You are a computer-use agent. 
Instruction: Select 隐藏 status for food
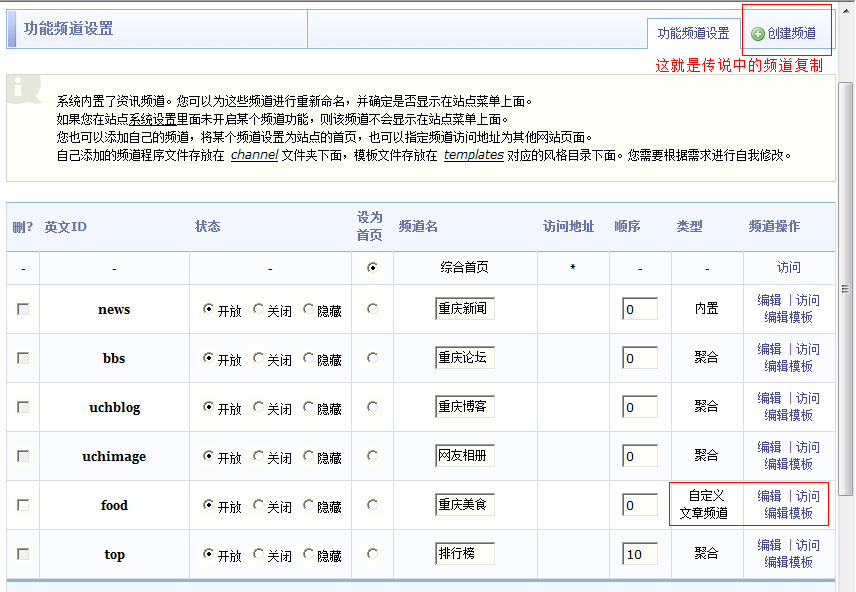coord(308,505)
